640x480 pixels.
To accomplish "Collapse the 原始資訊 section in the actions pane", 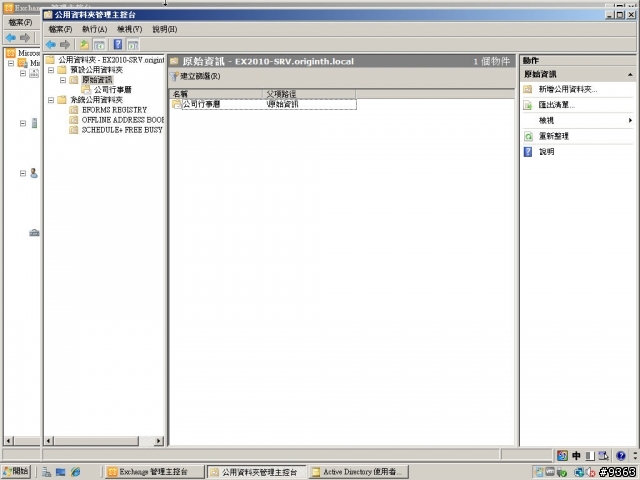I will click(630, 75).
